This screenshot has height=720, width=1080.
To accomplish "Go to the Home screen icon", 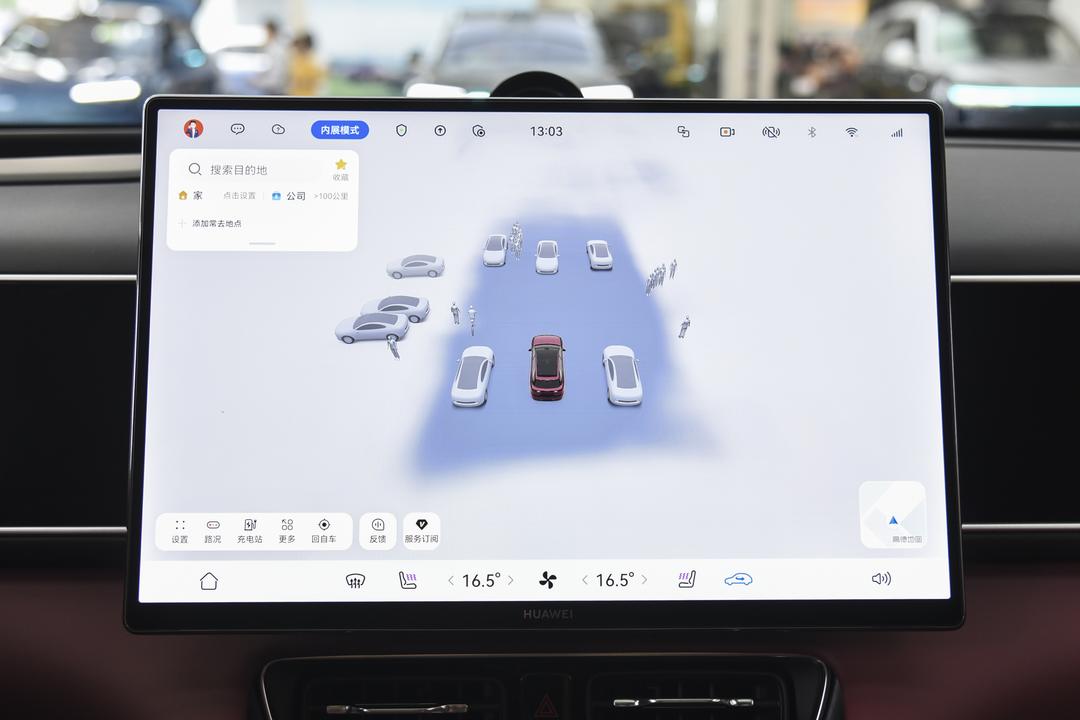I will (209, 581).
